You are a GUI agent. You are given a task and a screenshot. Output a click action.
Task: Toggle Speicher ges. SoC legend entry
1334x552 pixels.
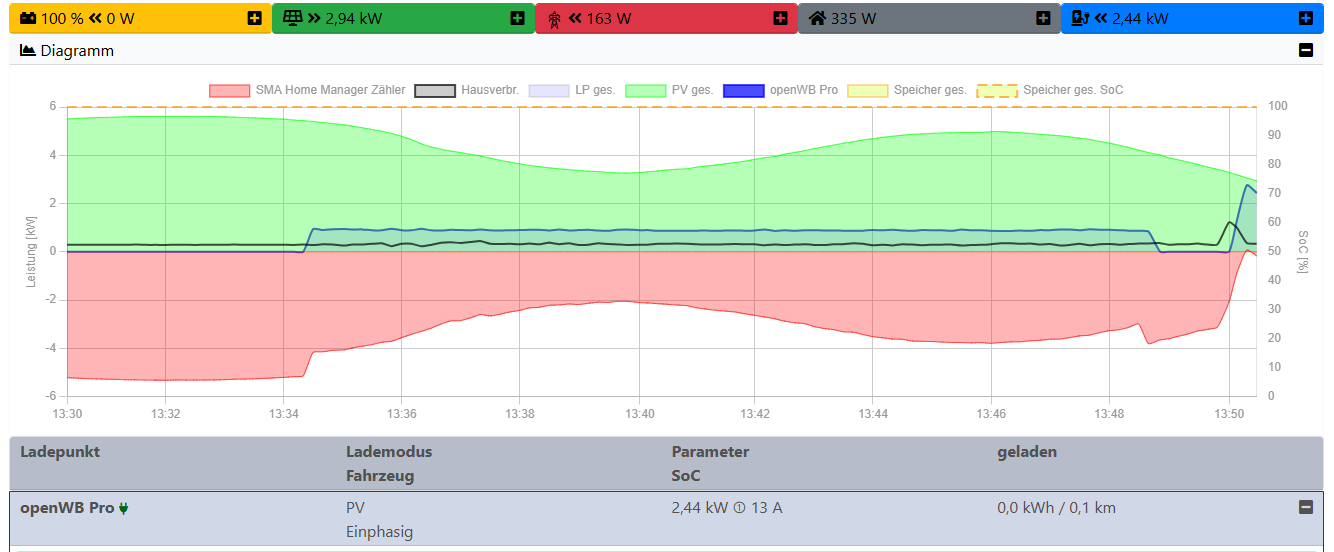coord(1050,90)
